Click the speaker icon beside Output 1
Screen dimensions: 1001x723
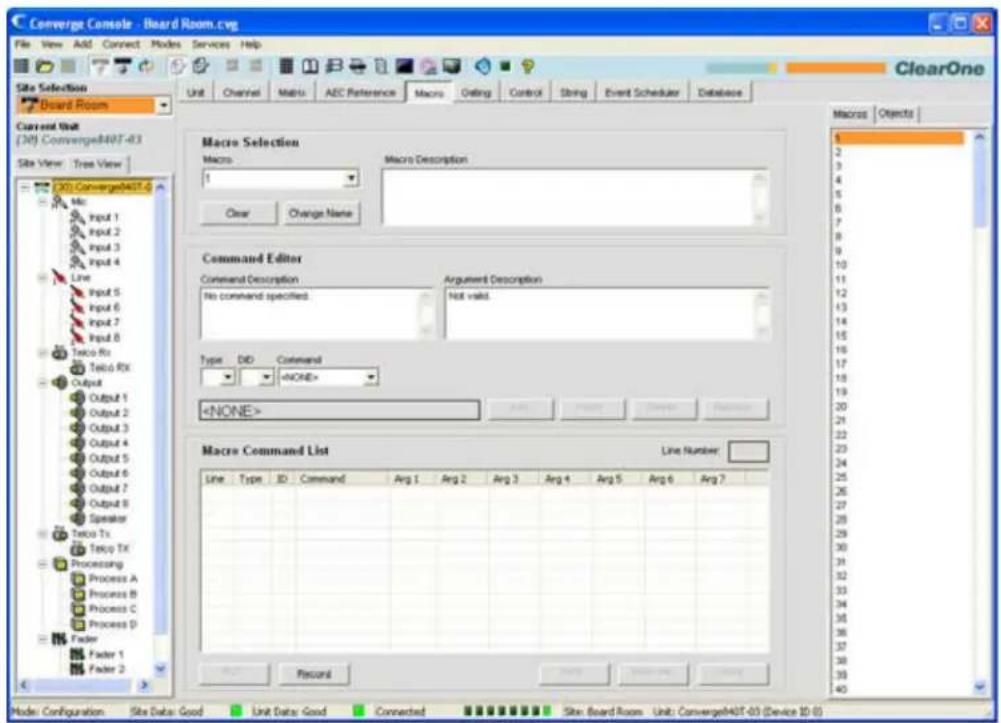(77, 398)
